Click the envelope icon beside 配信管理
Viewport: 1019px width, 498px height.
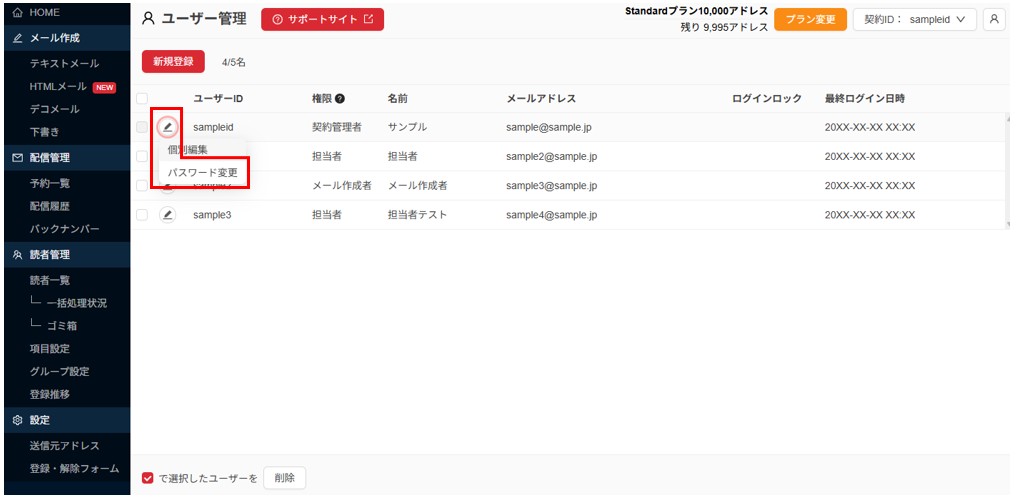(x=17, y=158)
